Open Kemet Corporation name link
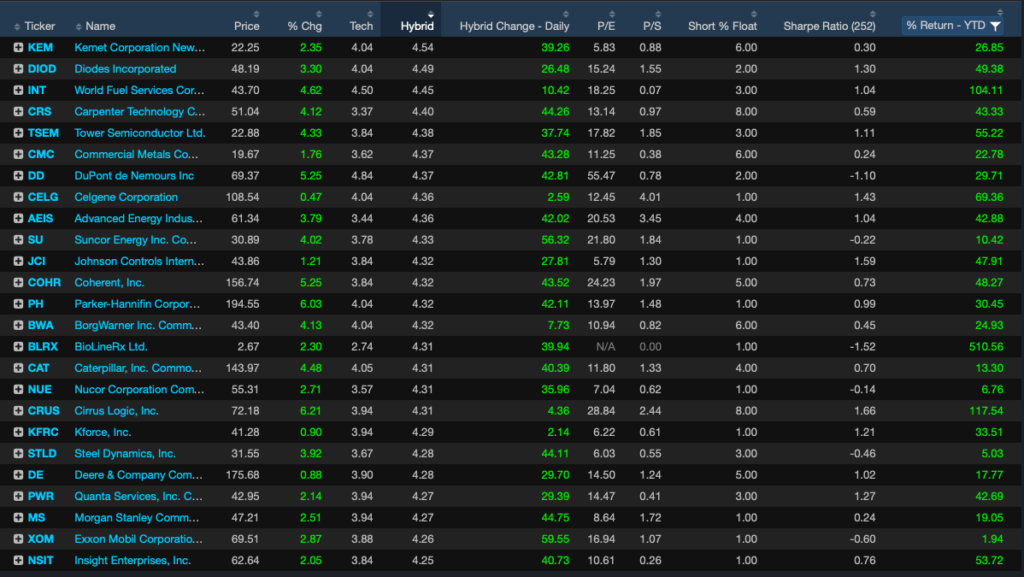This screenshot has height=577, width=1024. [x=139, y=48]
